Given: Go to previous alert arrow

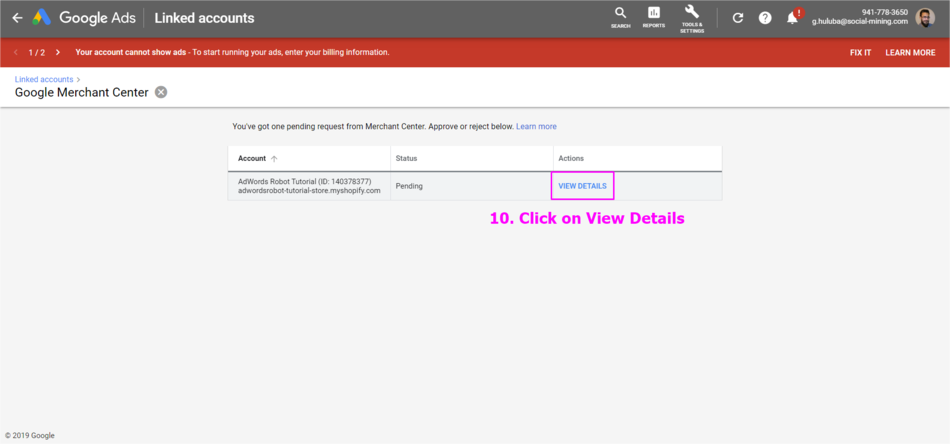Looking at the screenshot, I should (x=16, y=53).
